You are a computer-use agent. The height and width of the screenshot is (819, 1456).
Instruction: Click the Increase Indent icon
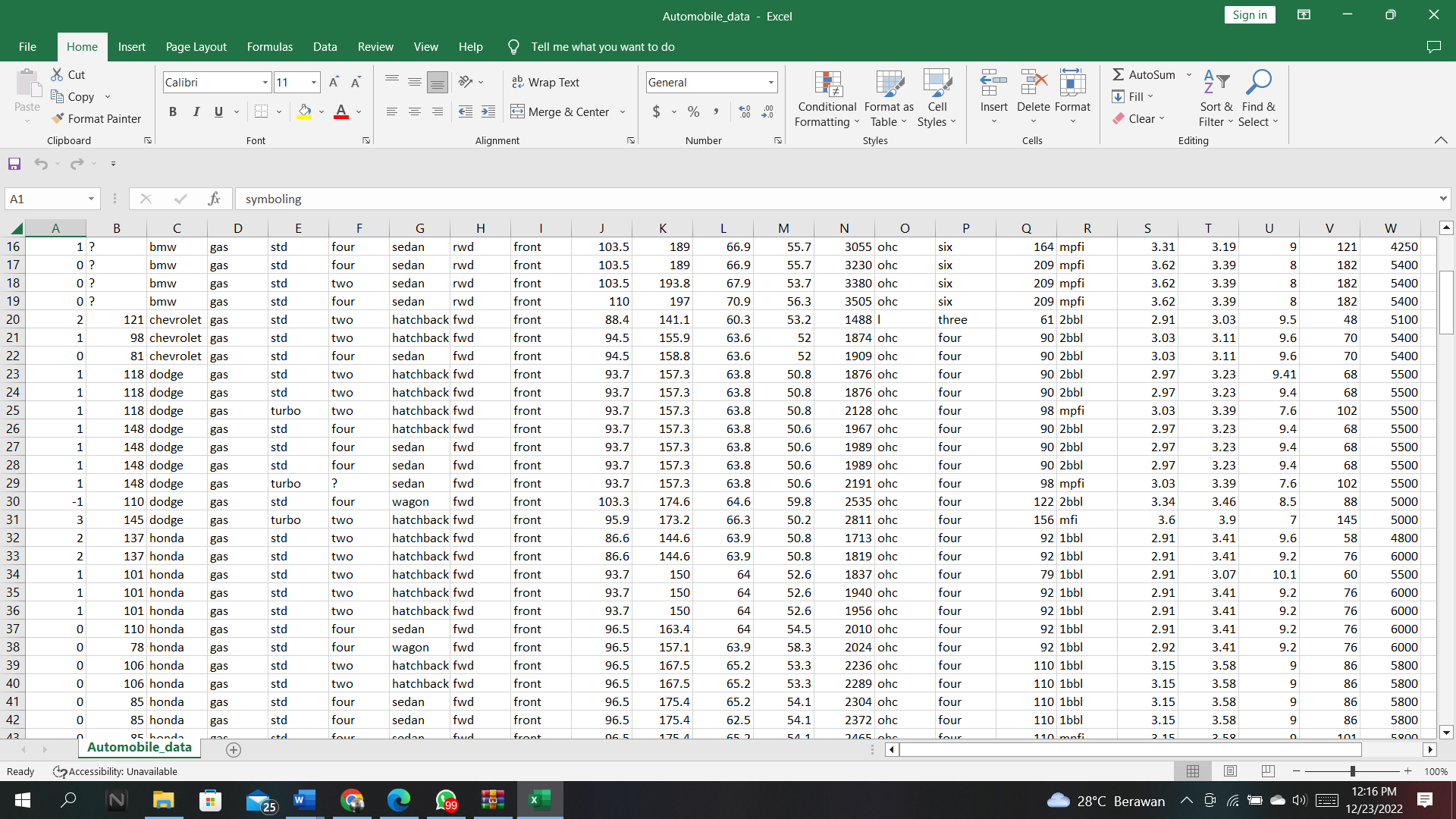tap(488, 111)
